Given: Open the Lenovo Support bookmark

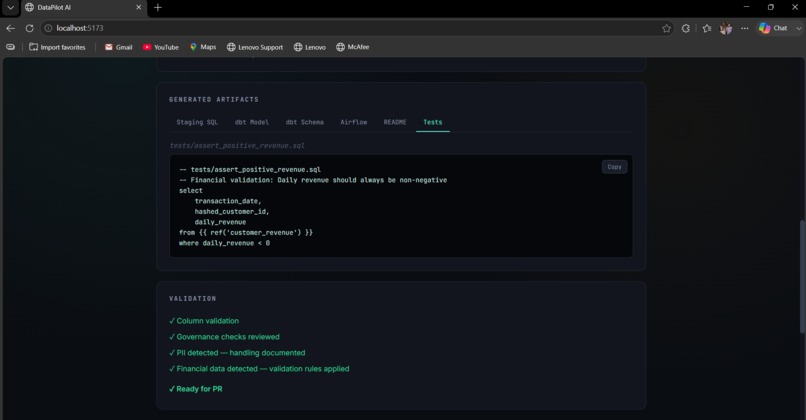Looking at the screenshot, I should (255, 47).
